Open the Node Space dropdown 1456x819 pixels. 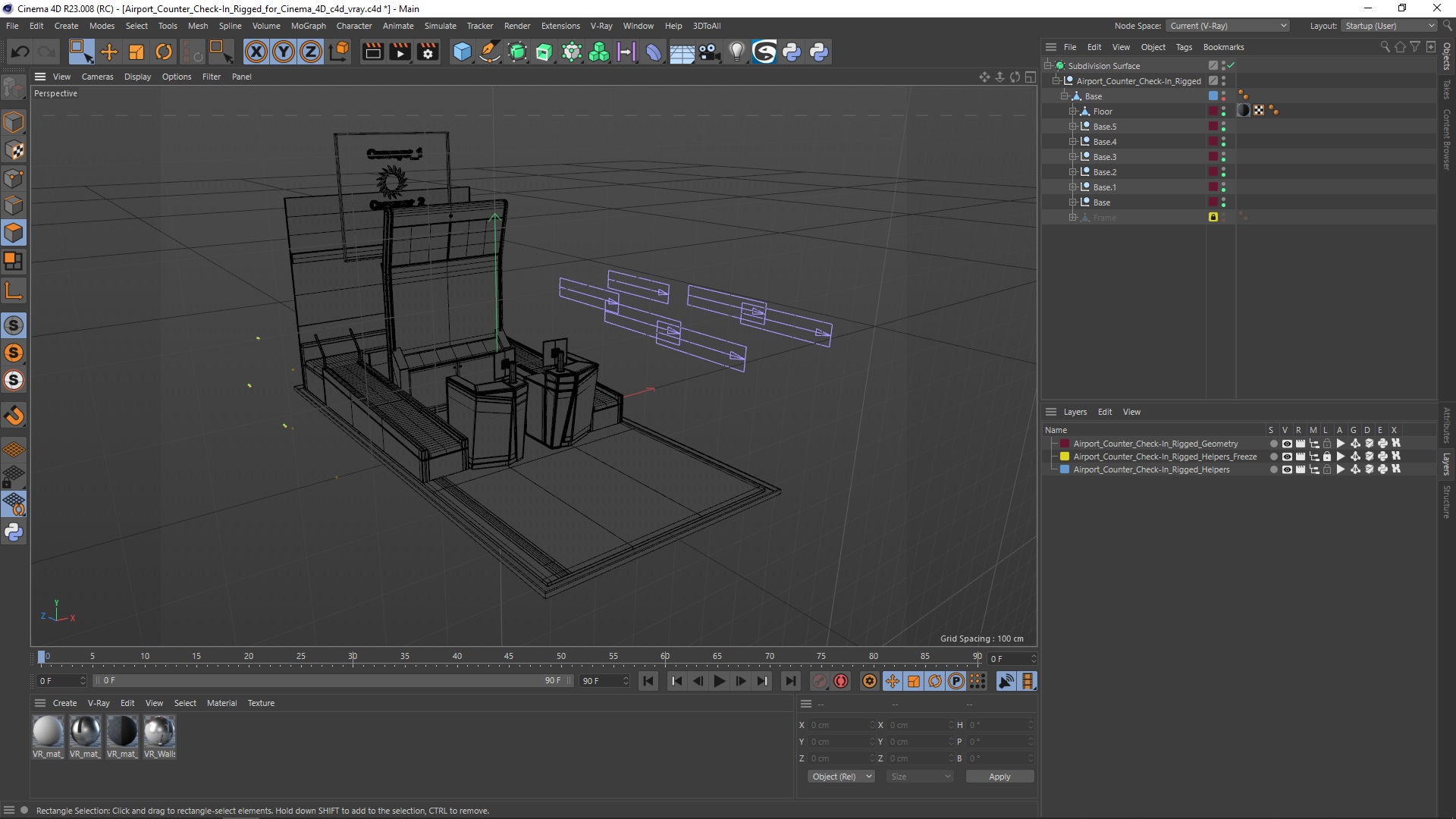(x=1227, y=26)
